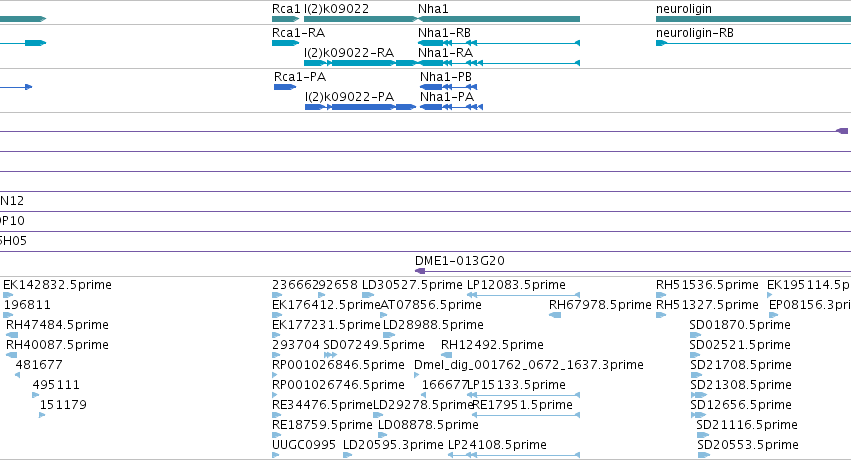Click the EK142832.5prime EST label
This screenshot has height=460, width=851.
pyautogui.click(x=57, y=285)
